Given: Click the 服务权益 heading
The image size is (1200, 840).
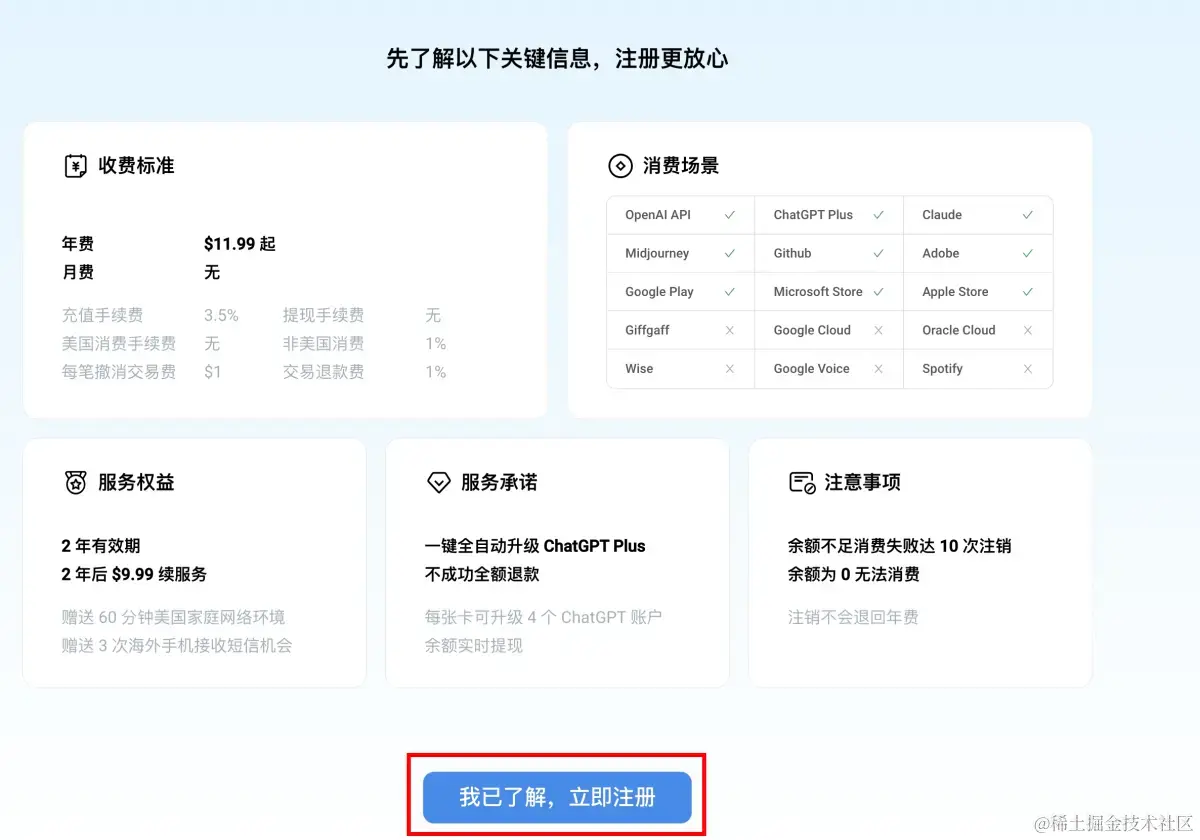Looking at the screenshot, I should click(136, 483).
